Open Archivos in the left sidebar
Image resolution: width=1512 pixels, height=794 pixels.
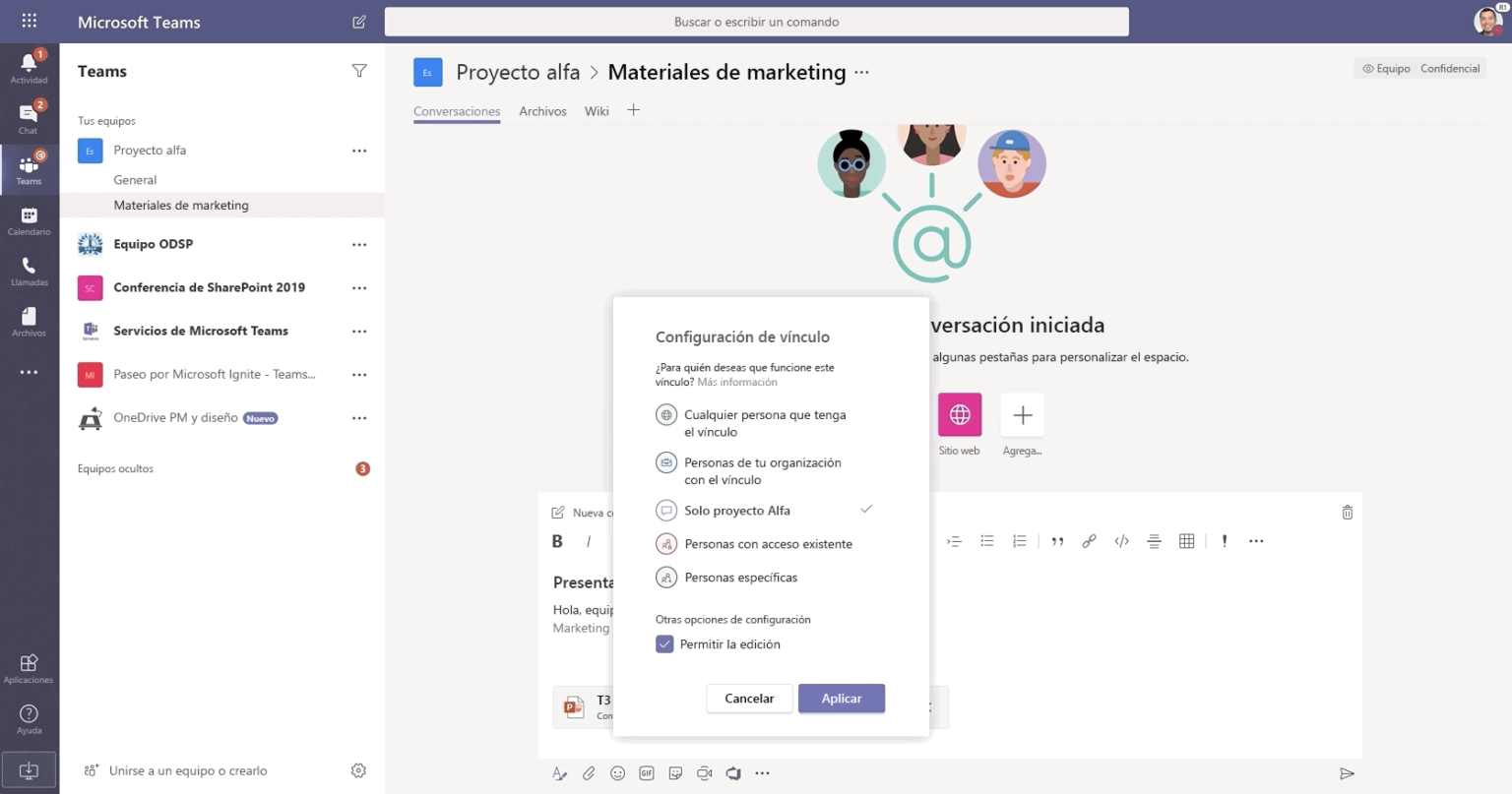[29, 322]
